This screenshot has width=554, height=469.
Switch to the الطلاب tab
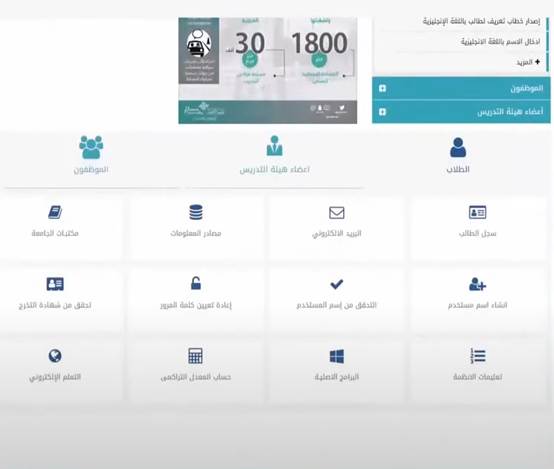tap(458, 156)
